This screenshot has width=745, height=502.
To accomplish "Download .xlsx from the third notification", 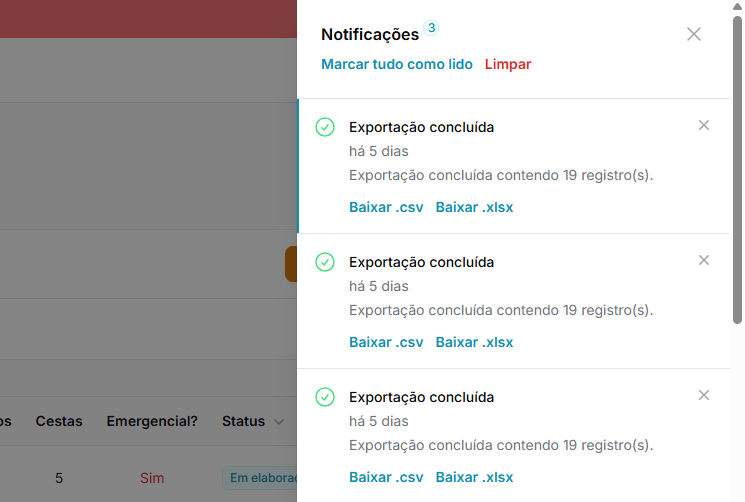I will (x=474, y=477).
